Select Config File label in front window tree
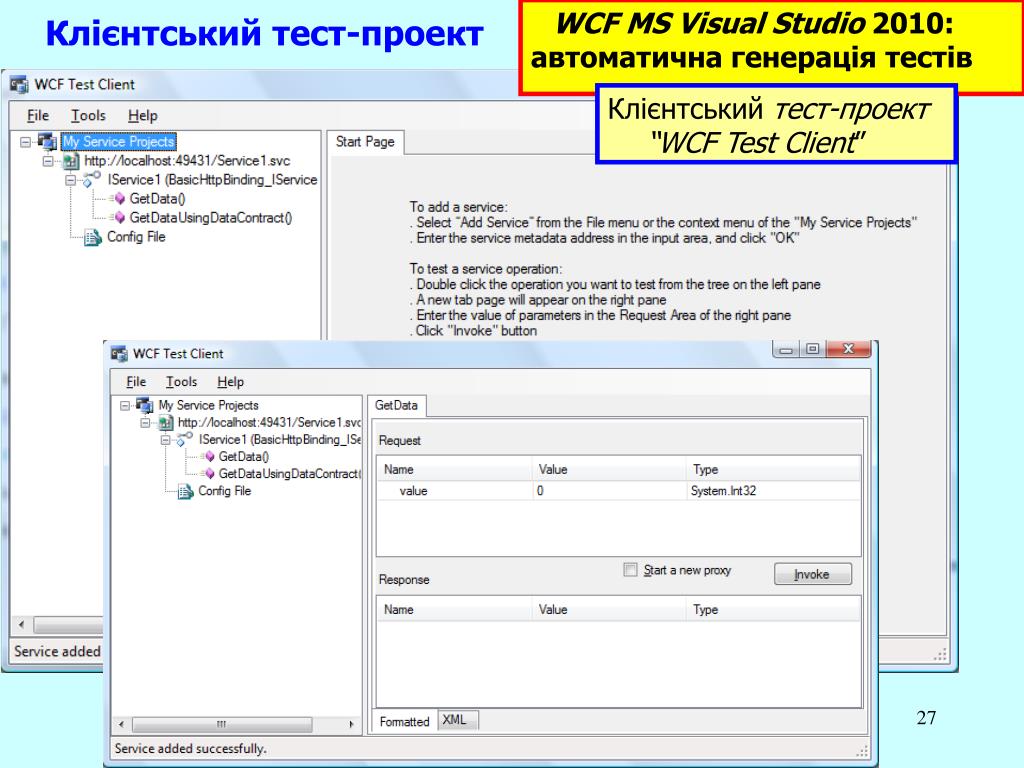This screenshot has width=1024, height=768. tap(225, 490)
